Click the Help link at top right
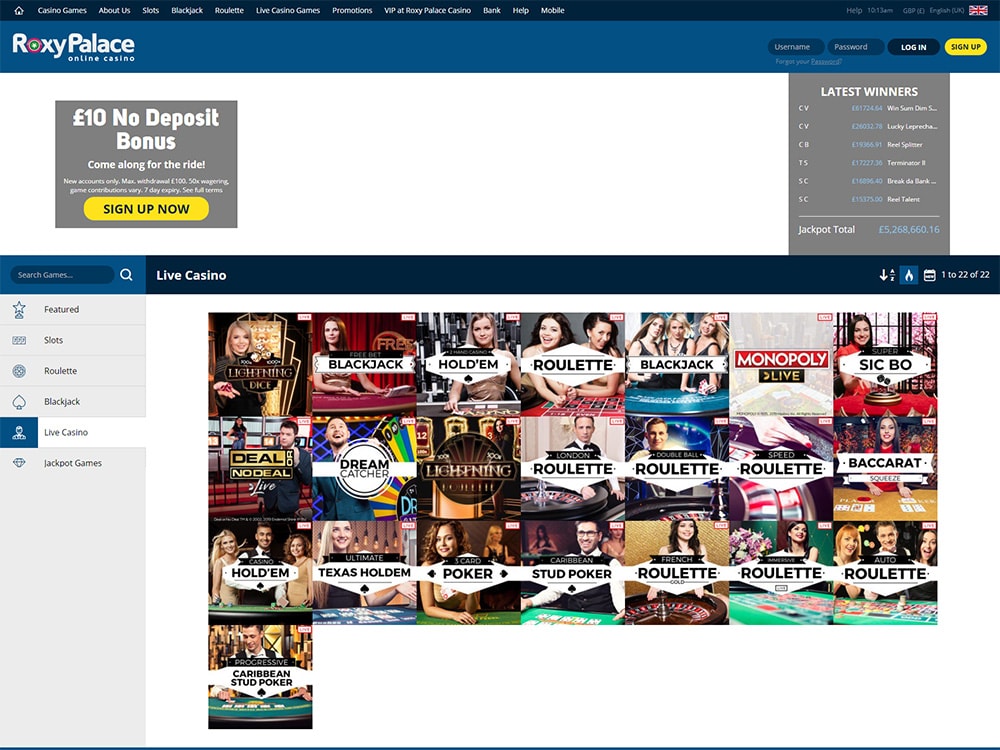 click(x=854, y=10)
